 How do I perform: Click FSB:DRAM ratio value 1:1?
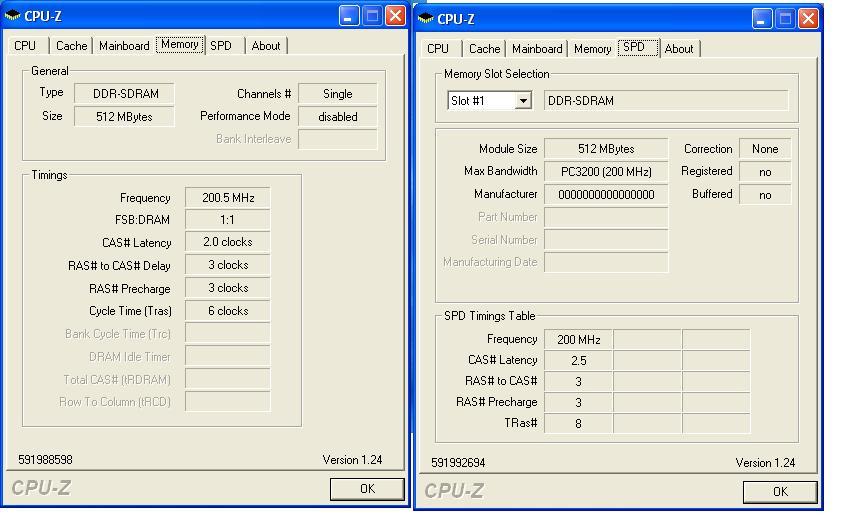228,220
